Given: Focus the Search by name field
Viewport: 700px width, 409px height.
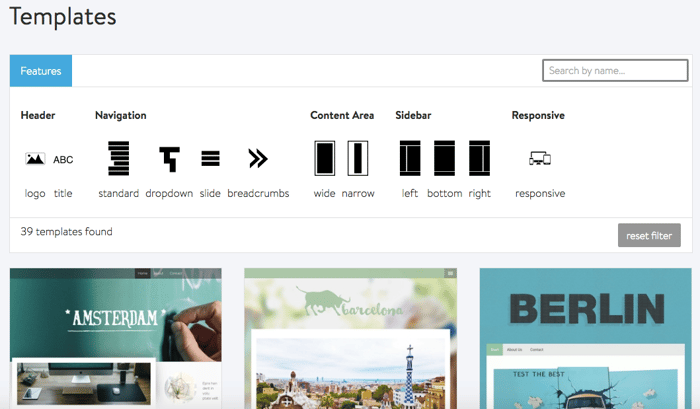Looking at the screenshot, I should 615,71.
